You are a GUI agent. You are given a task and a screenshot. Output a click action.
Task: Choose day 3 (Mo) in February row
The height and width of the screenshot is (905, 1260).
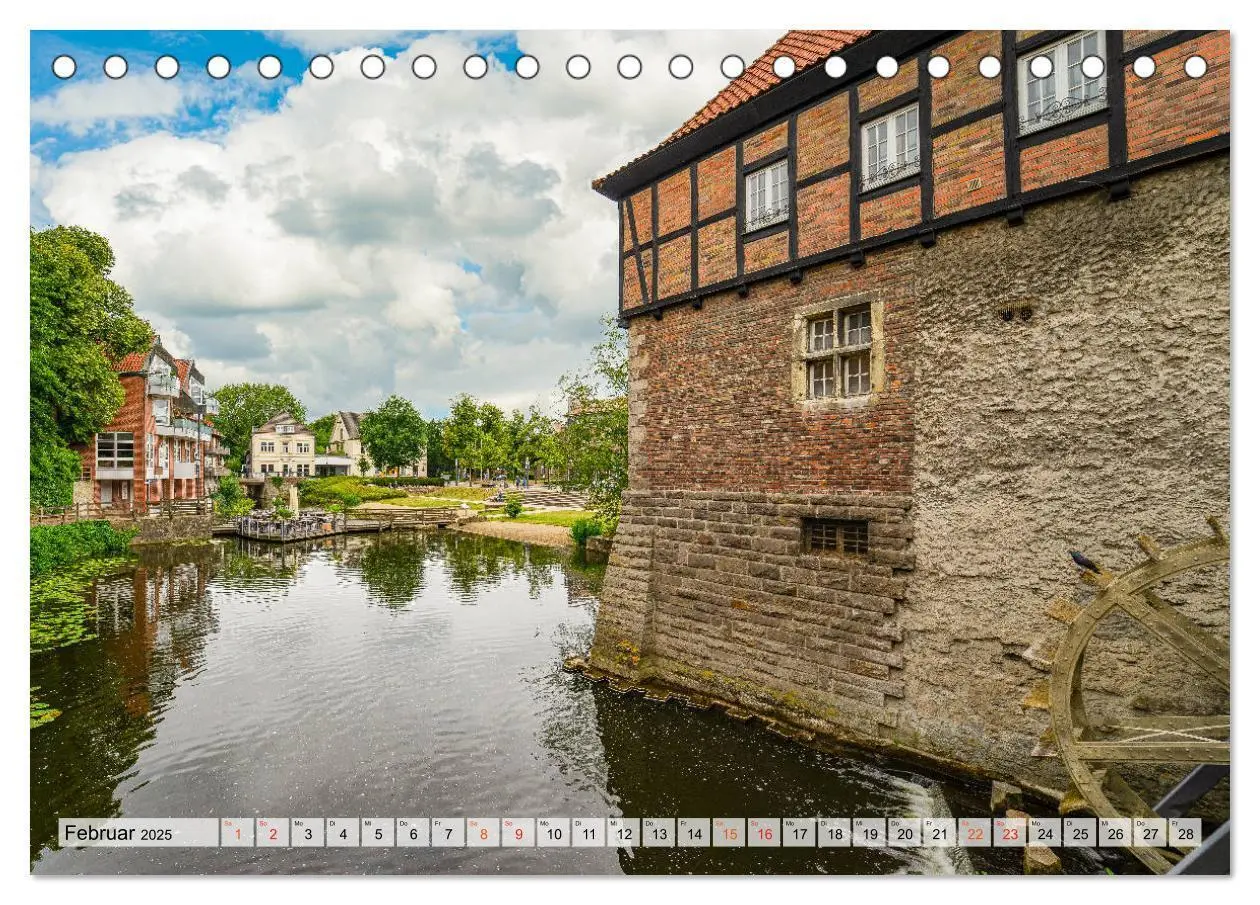pos(307,832)
